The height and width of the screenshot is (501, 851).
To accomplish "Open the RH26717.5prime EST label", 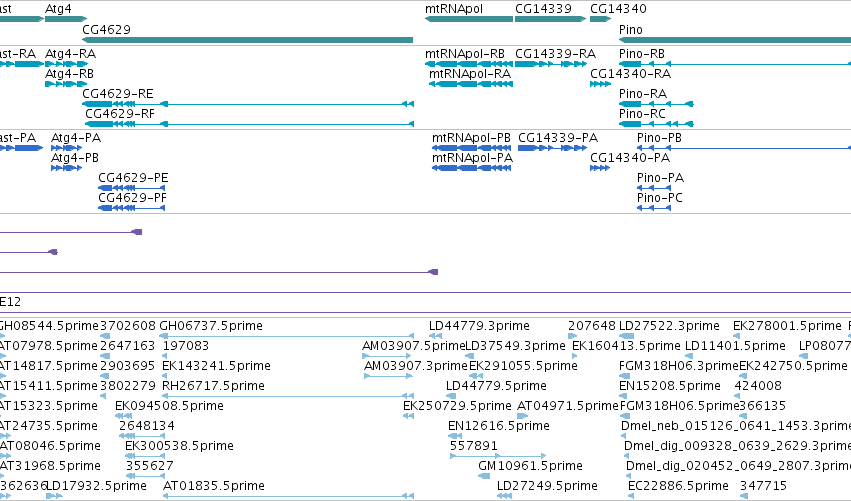I will (x=213, y=386).
